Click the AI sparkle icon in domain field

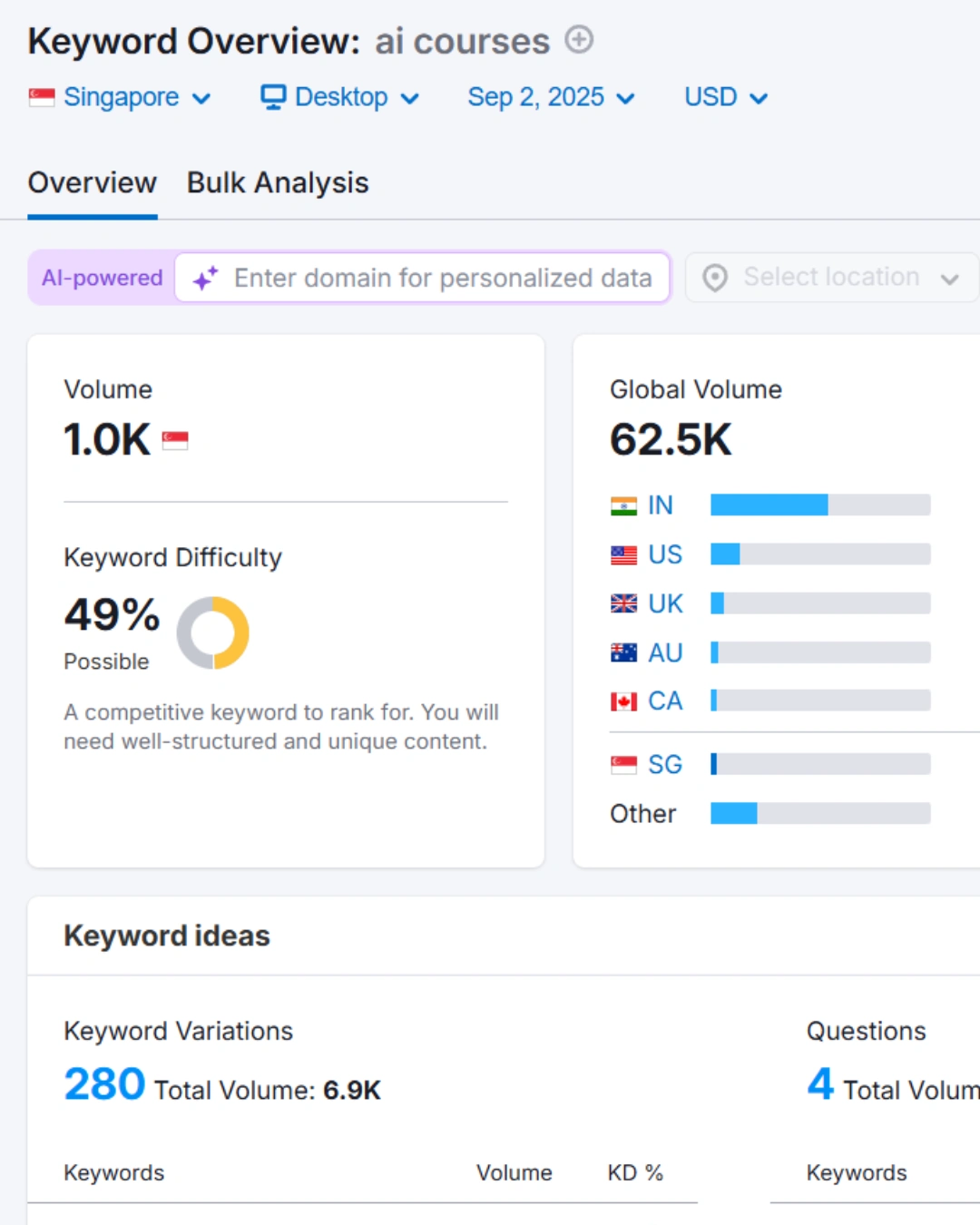point(206,278)
